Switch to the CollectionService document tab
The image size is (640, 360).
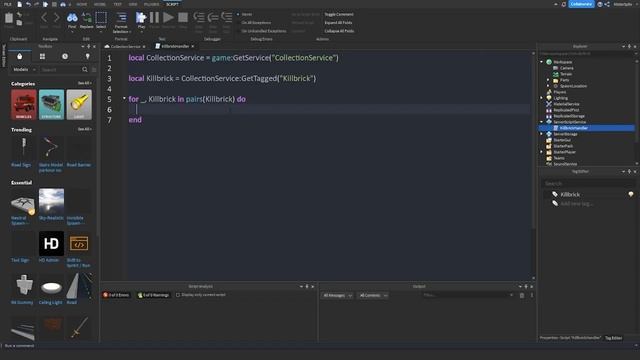[125, 47]
